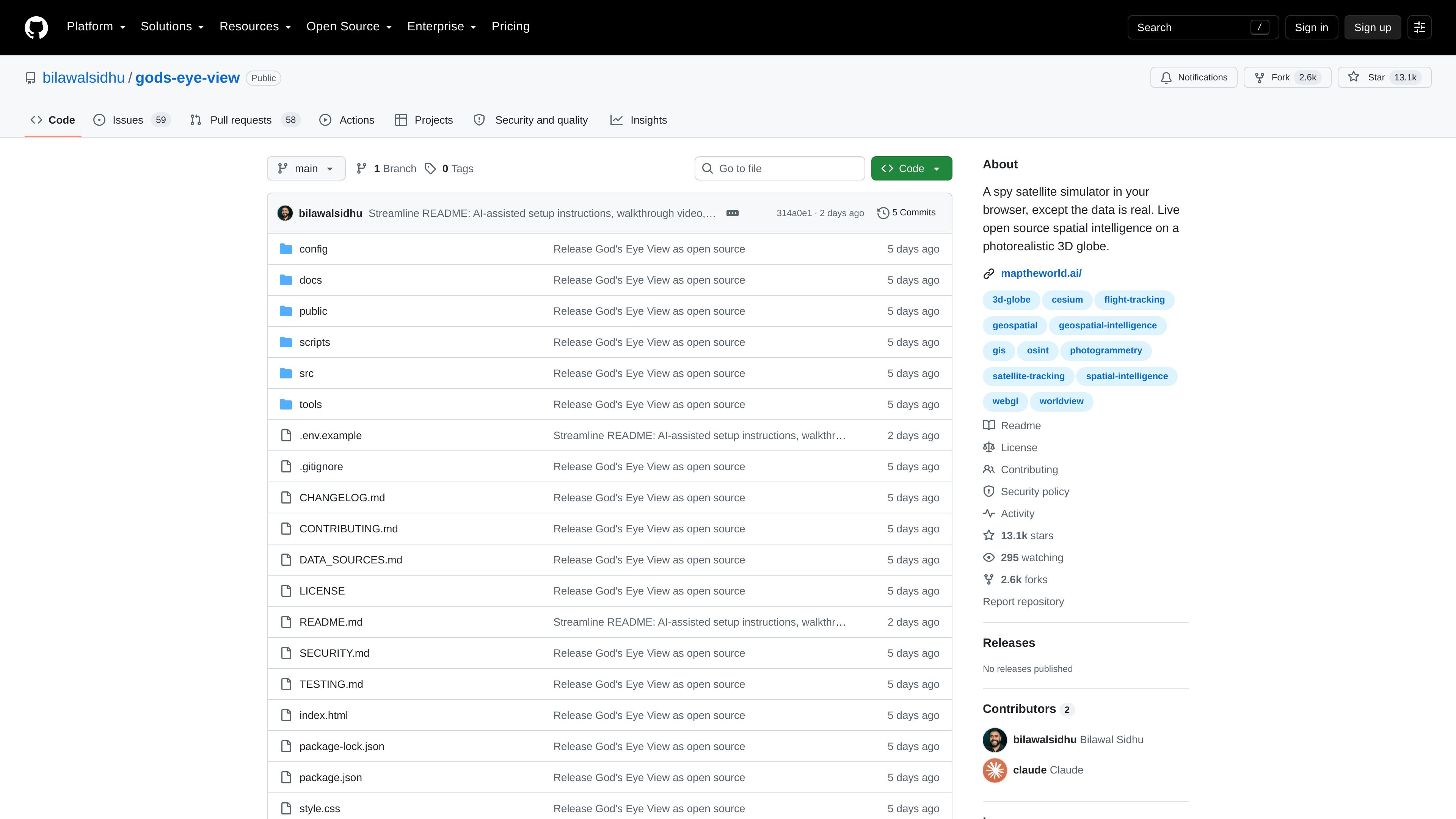Select the cesium topic tag
The image size is (1456, 819).
coord(1067,300)
